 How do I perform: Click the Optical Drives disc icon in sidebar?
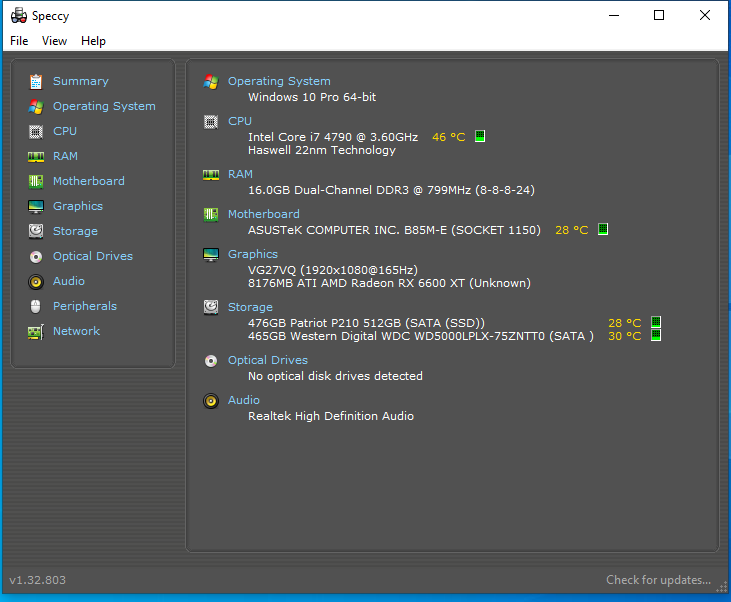(x=36, y=256)
